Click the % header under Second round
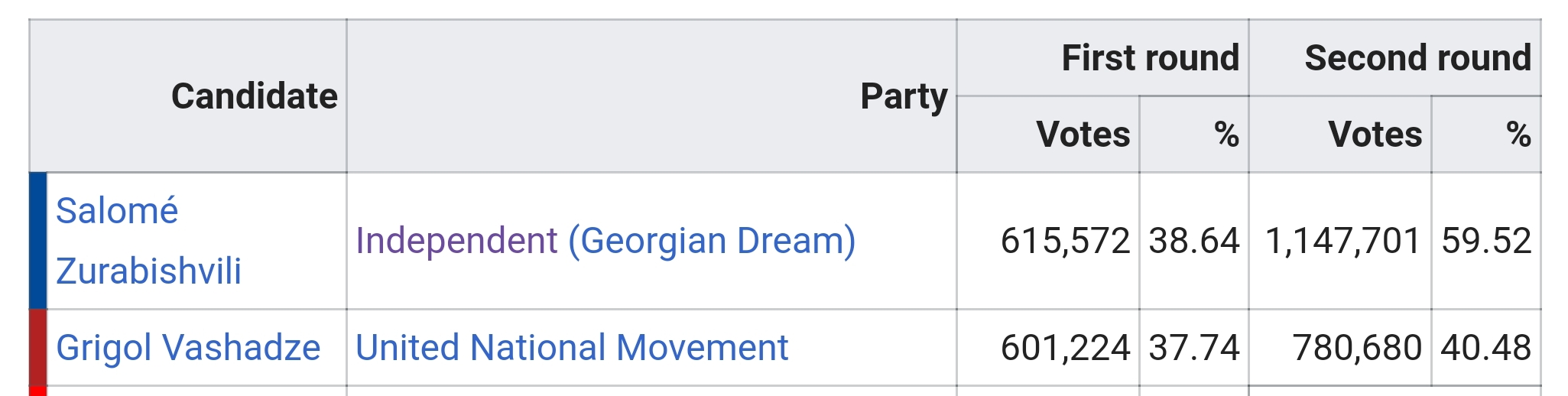 coord(1518,135)
